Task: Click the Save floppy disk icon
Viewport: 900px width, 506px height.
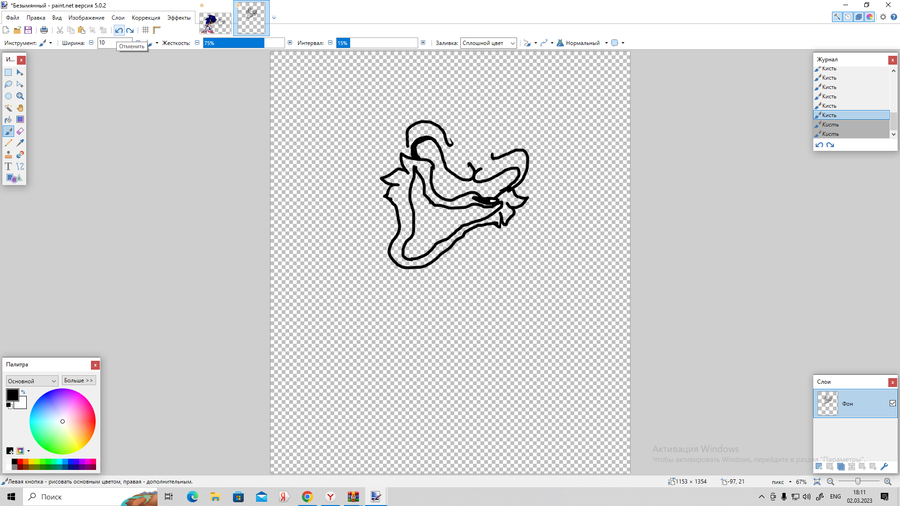Action: pos(28,30)
